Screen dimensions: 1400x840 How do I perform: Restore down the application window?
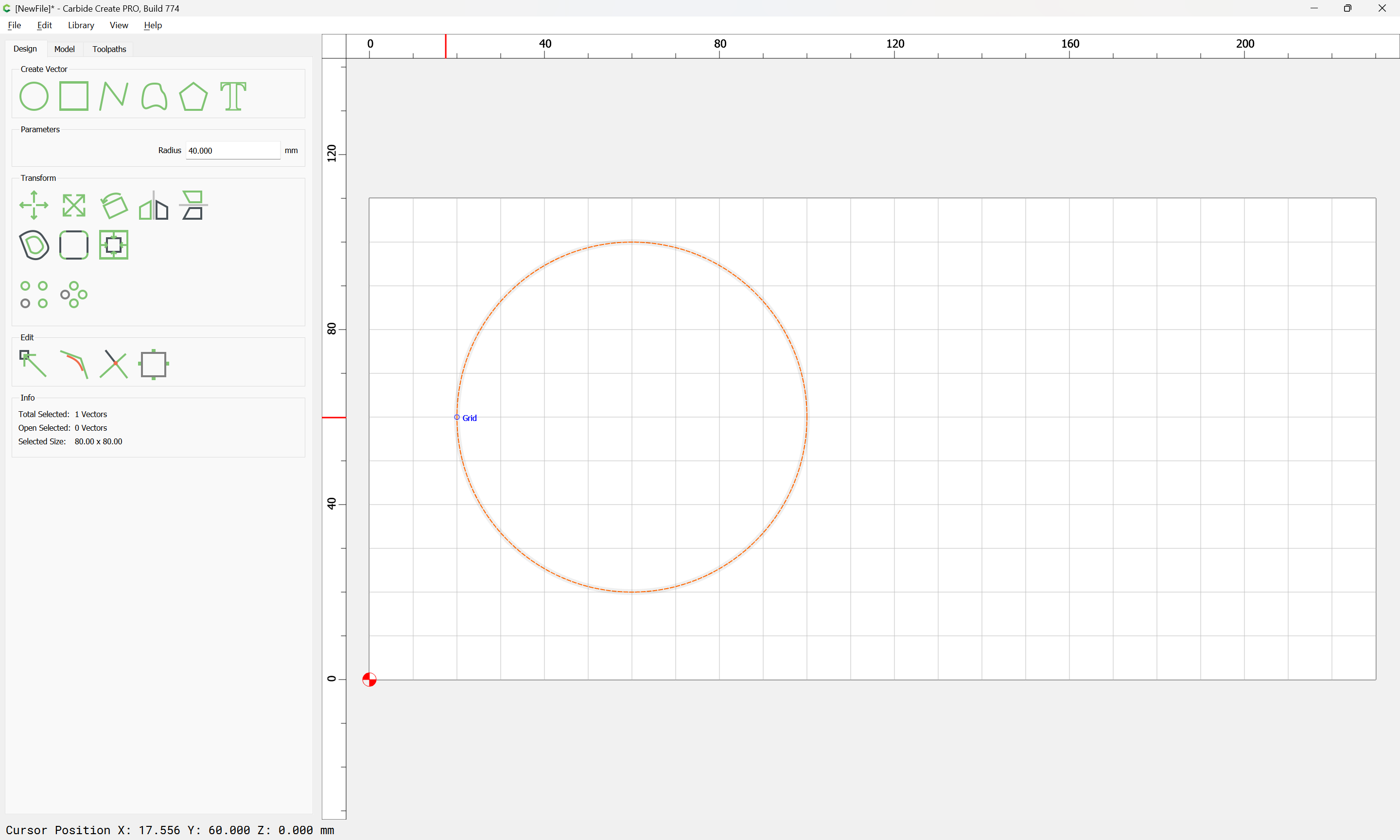click(1347, 8)
